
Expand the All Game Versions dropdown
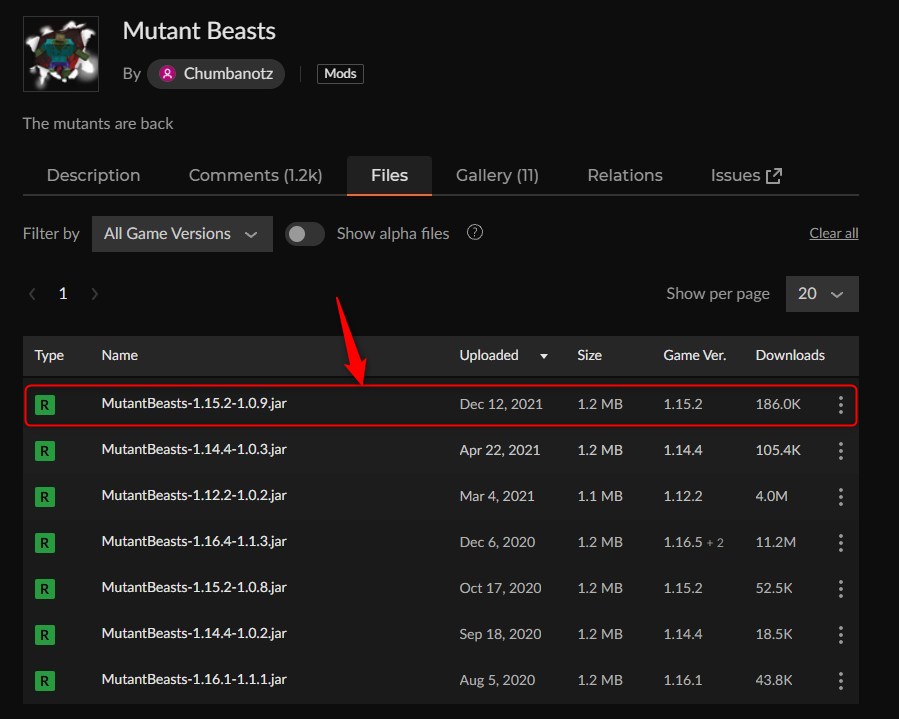coord(182,234)
